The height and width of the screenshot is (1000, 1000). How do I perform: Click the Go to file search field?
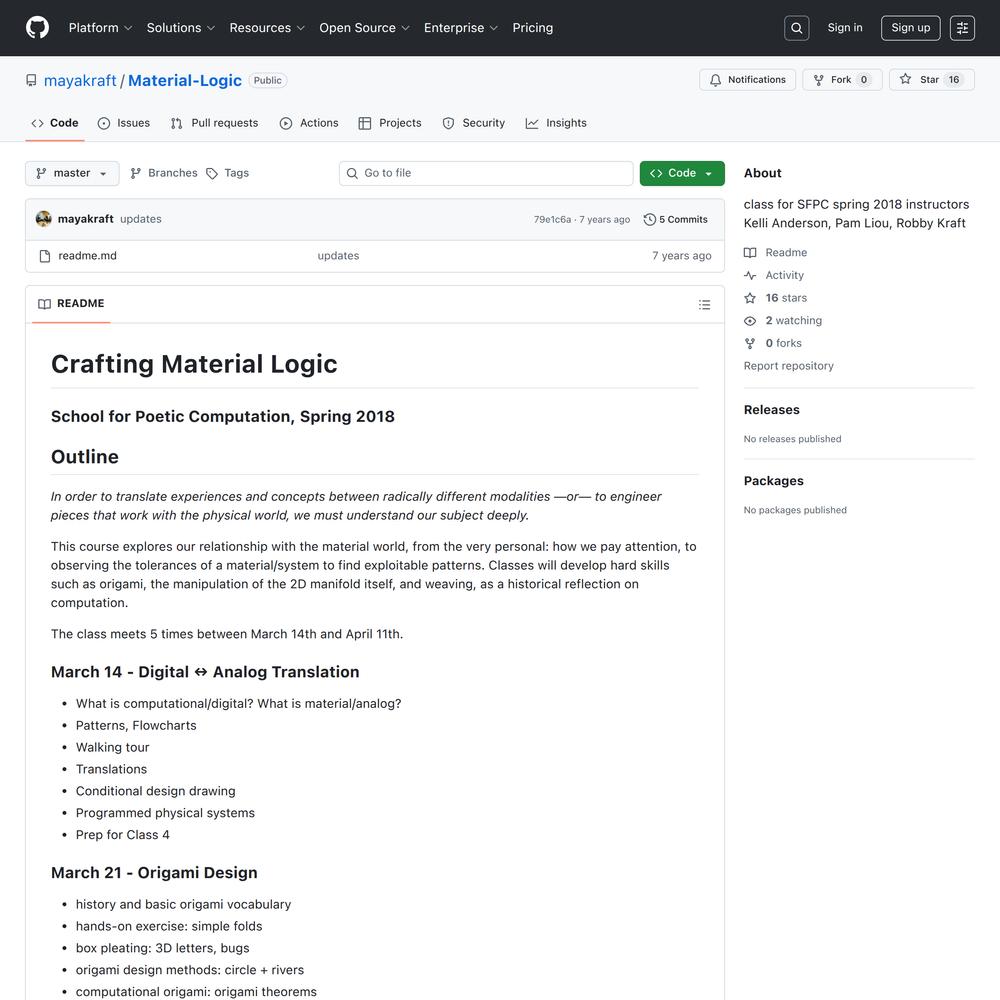pos(486,174)
